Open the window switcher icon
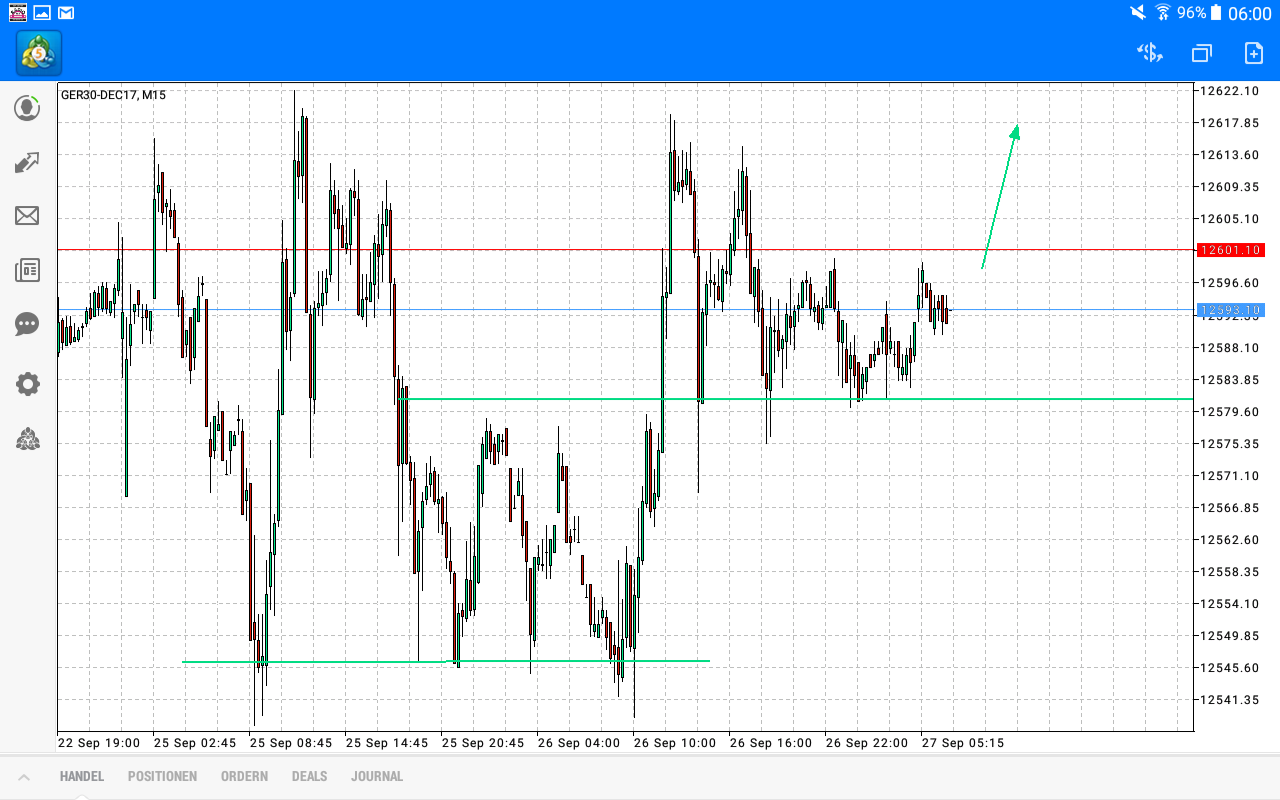The image size is (1280, 800). [x=1201, y=53]
